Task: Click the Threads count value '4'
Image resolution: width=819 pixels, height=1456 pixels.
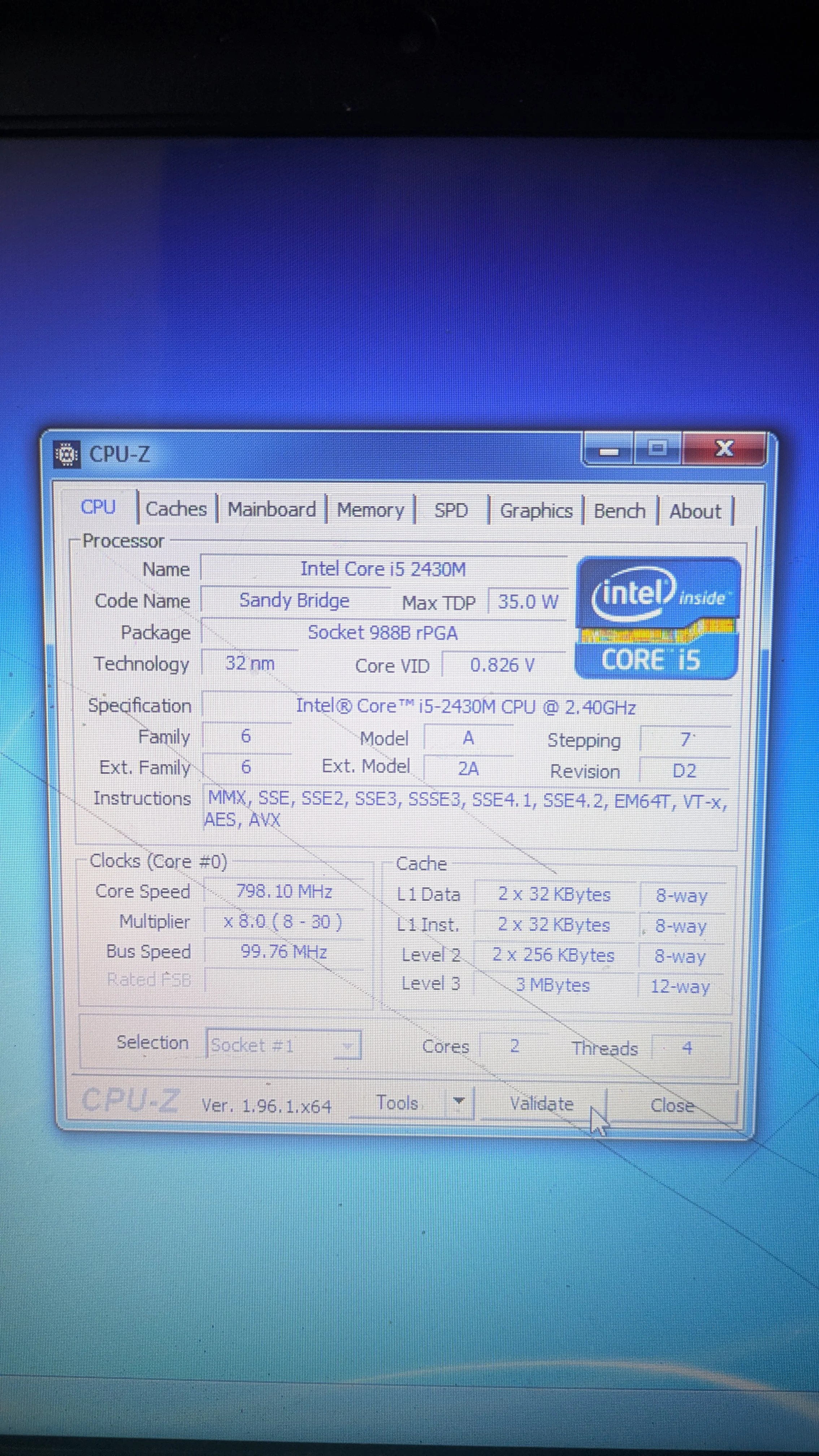Action: 687,1048
